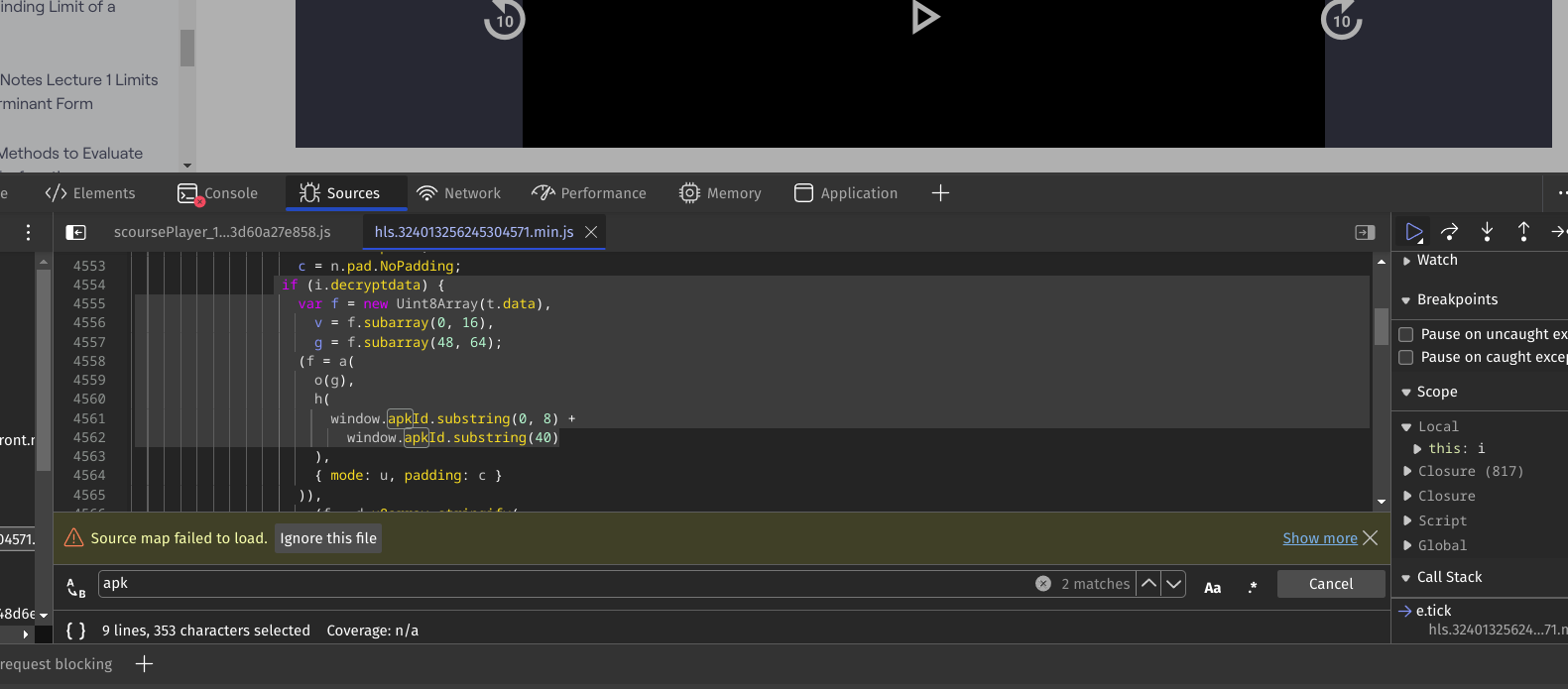
Task: Enable Pause on caught exceptions
Action: click(1405, 357)
